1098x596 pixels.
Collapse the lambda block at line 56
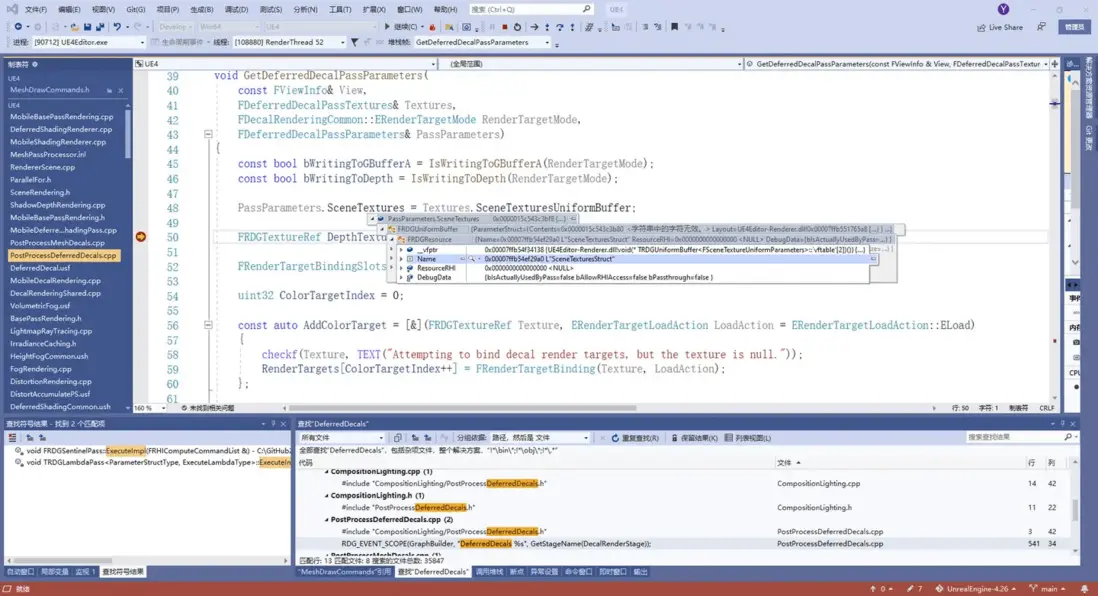click(208, 325)
